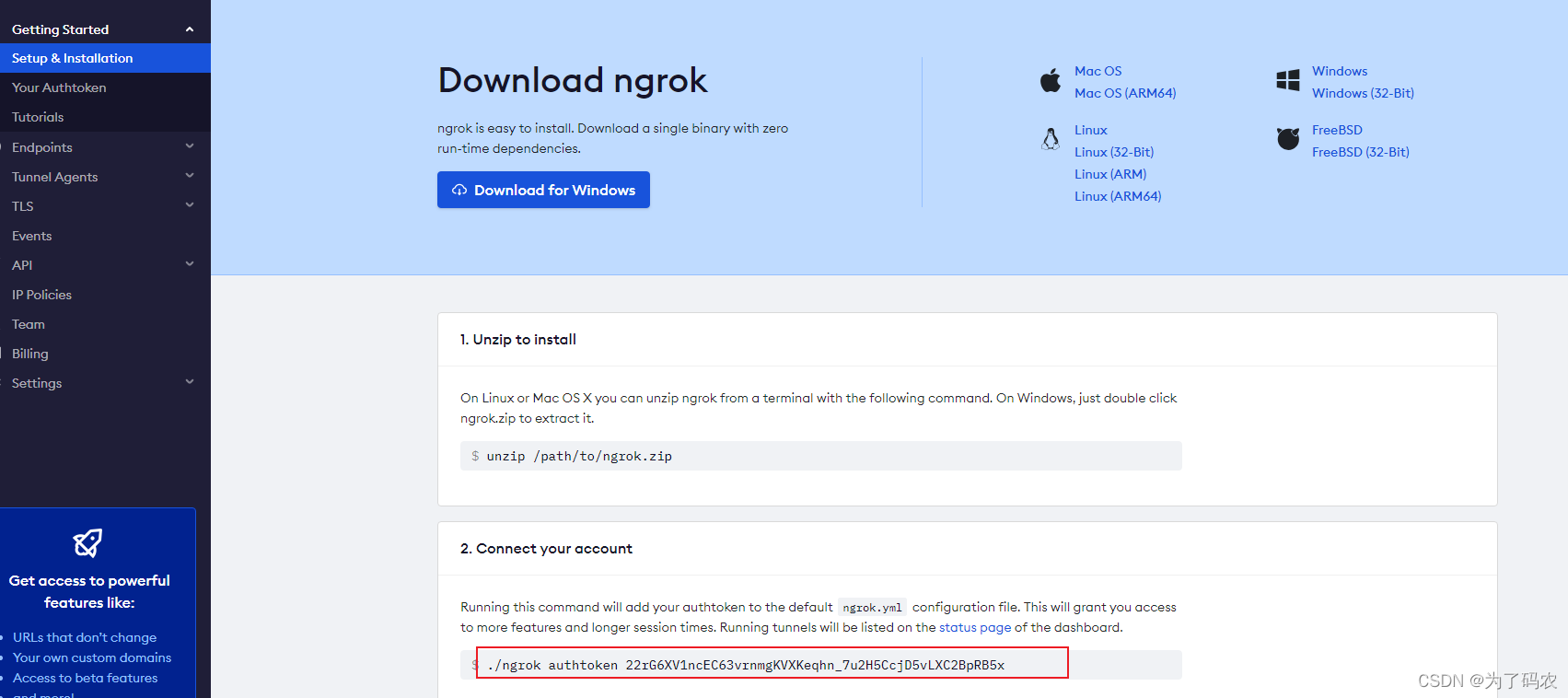Expand the Endpoints menu
Image resolution: width=1568 pixels, height=698 pixels.
click(x=190, y=146)
